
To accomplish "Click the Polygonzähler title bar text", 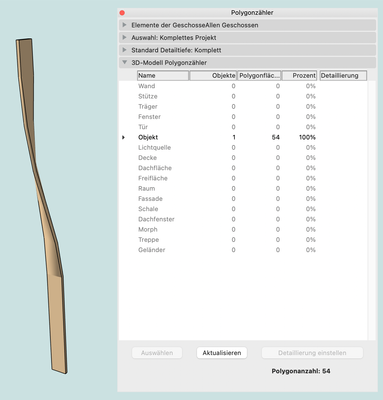I will click(x=252, y=13).
